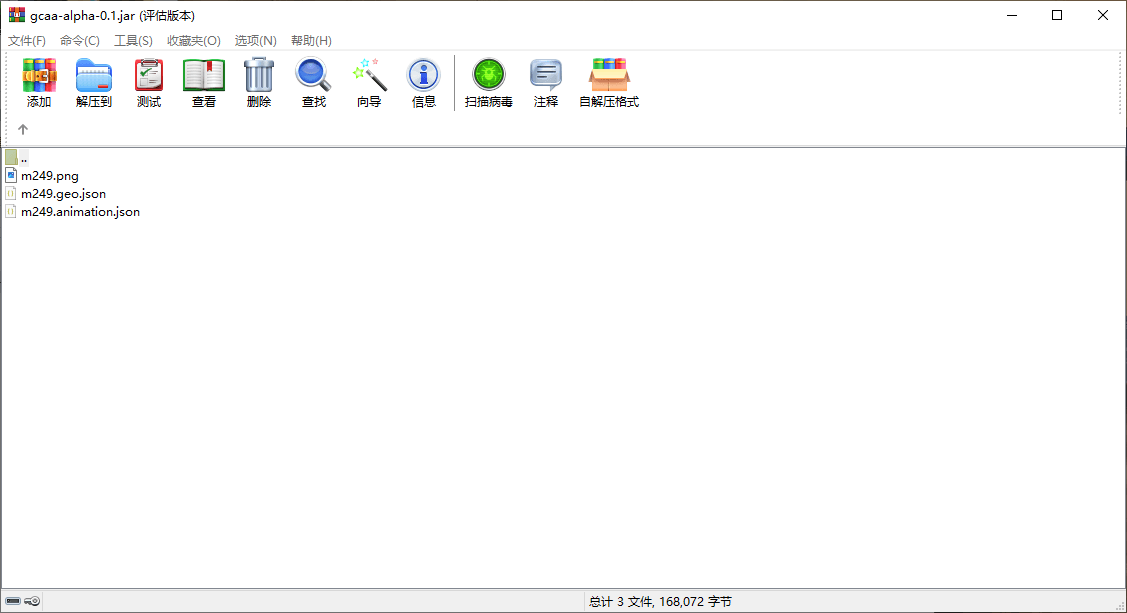This screenshot has height=613, width=1127.
Task: Expand the 收藏夹(O) favorites menu
Action: [x=193, y=41]
